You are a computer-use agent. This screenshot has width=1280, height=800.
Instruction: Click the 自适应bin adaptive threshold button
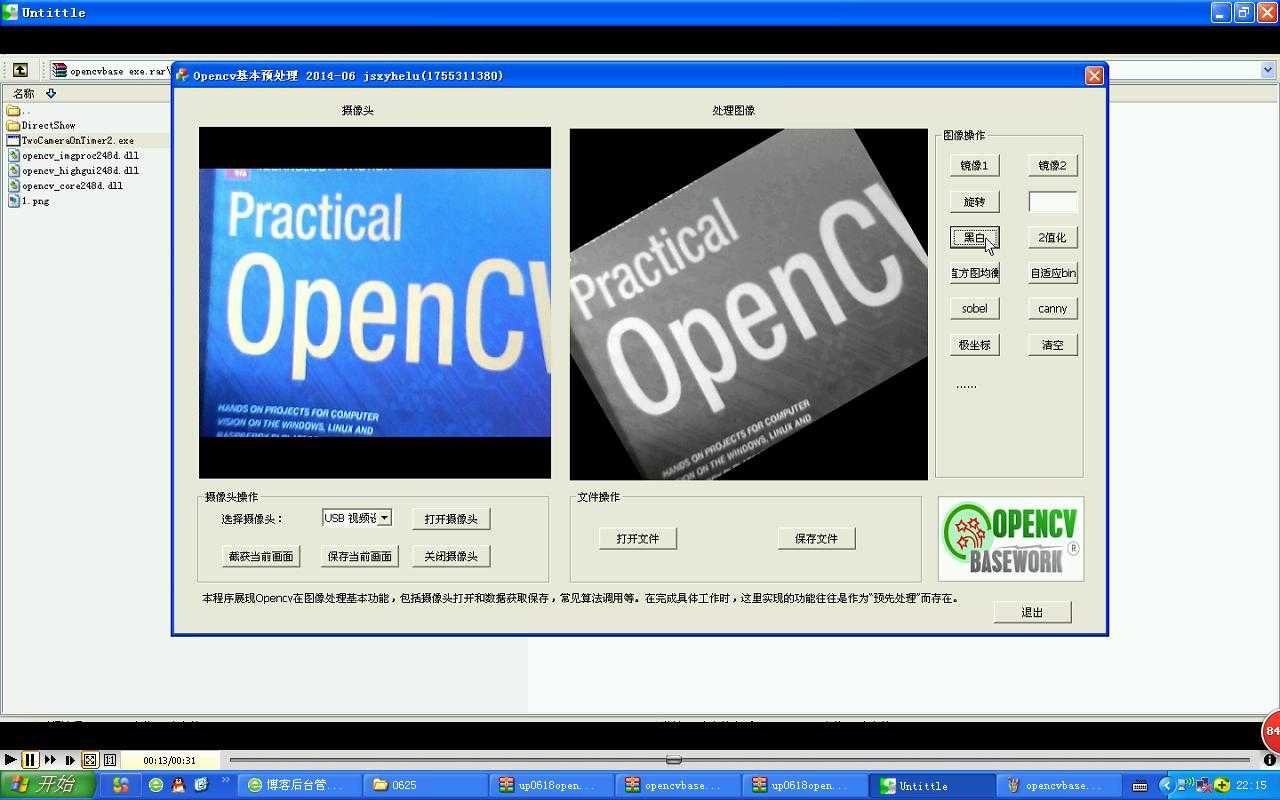point(1052,273)
